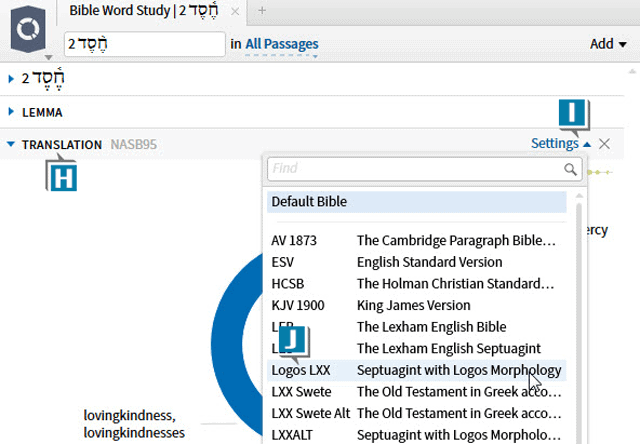Image resolution: width=640 pixels, height=444 pixels.
Task: Choose Logos LXX Septuagint with Logos Morphology
Action: click(x=417, y=370)
